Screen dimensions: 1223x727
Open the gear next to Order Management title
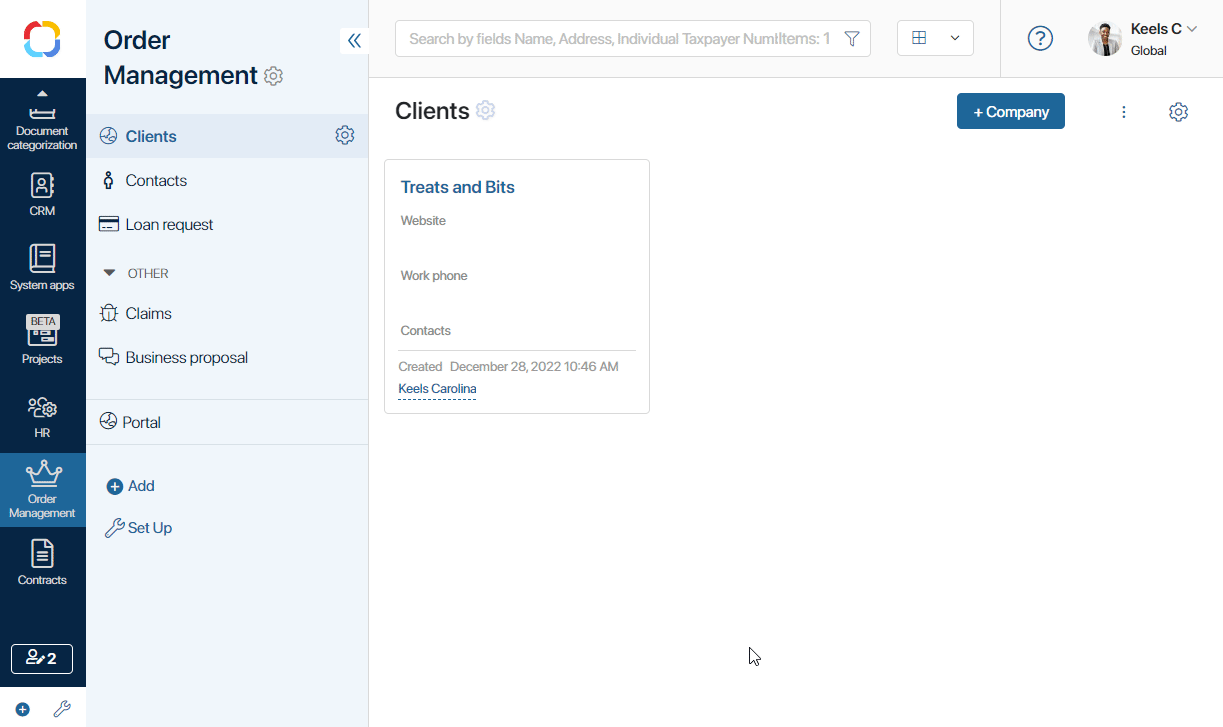(x=273, y=76)
